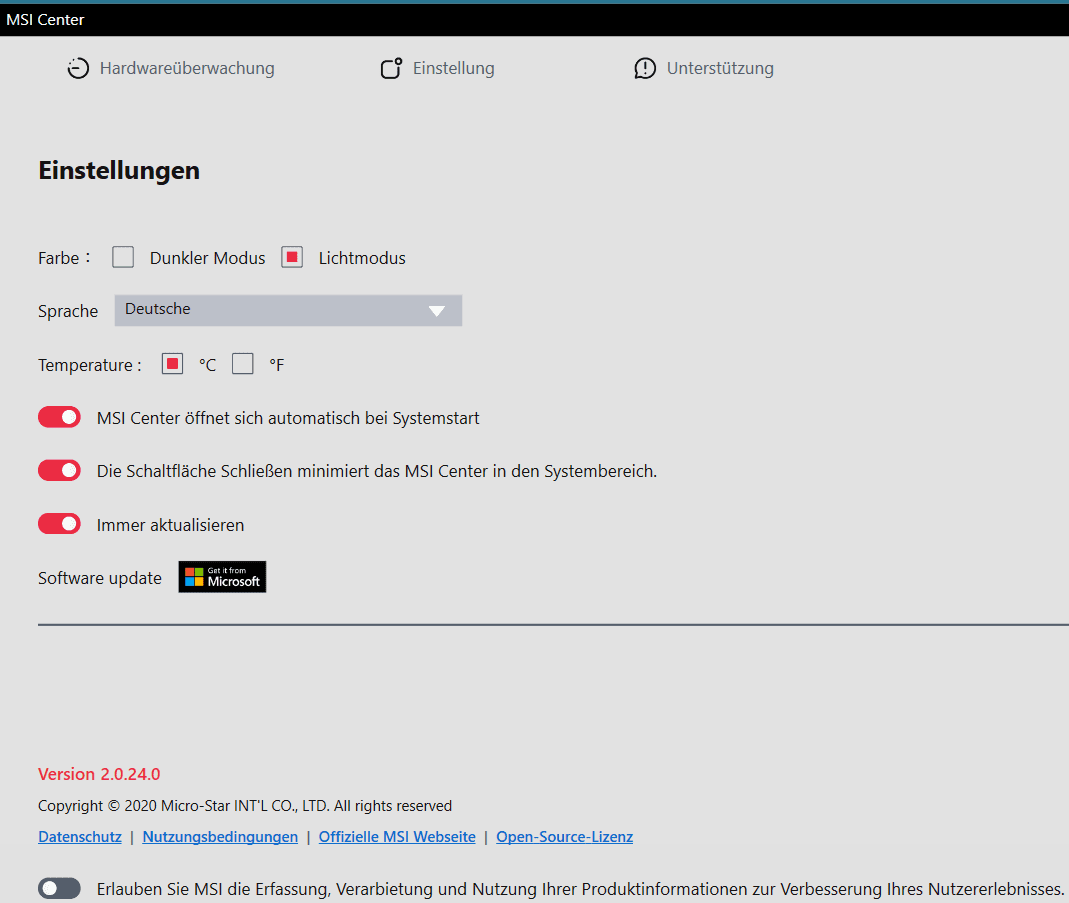Select the °C temperature checkbox
This screenshot has height=903, width=1069.
point(172,364)
